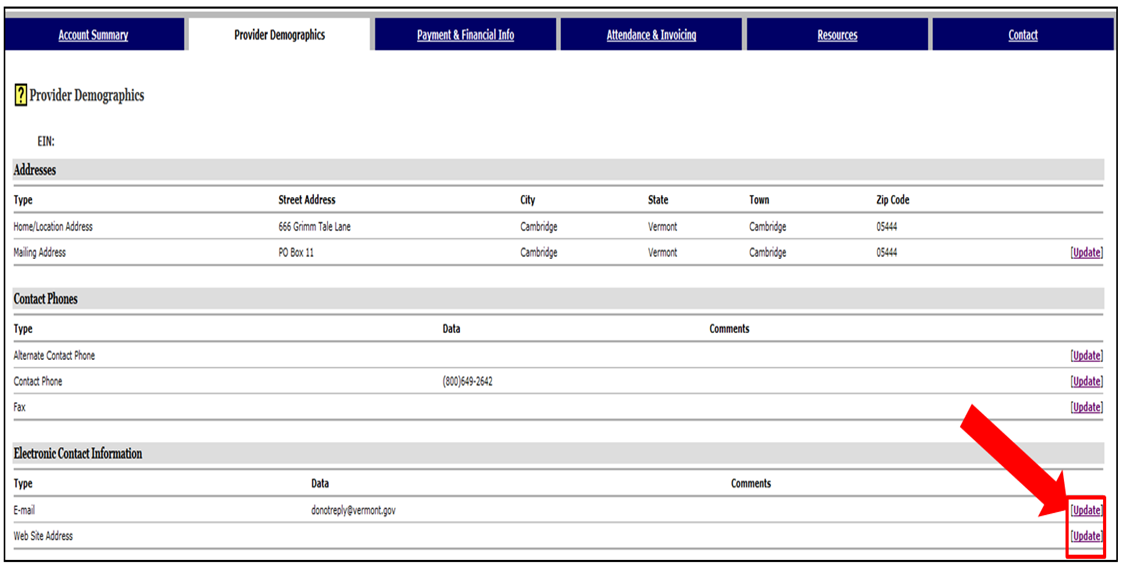Click Update for Web Site Address
Screen dimensions: 1123x568
tap(1086, 536)
